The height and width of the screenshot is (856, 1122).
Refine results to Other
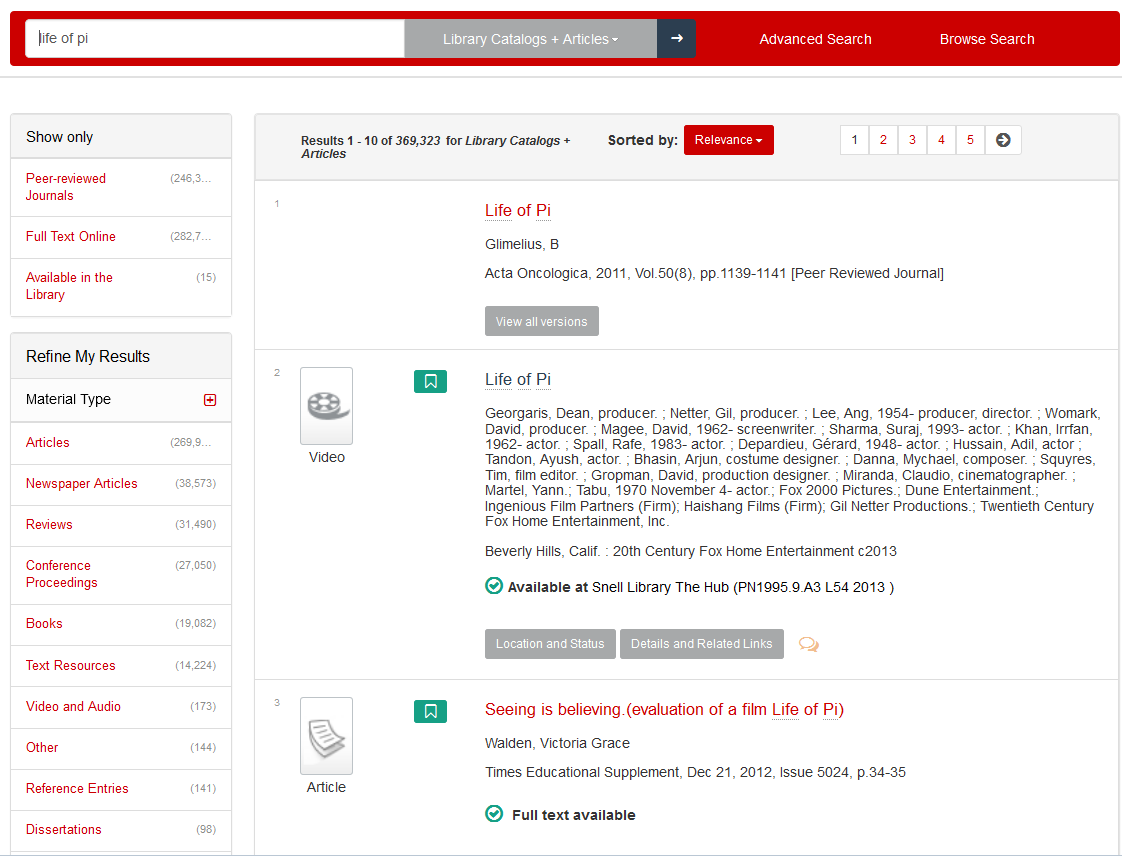point(42,747)
